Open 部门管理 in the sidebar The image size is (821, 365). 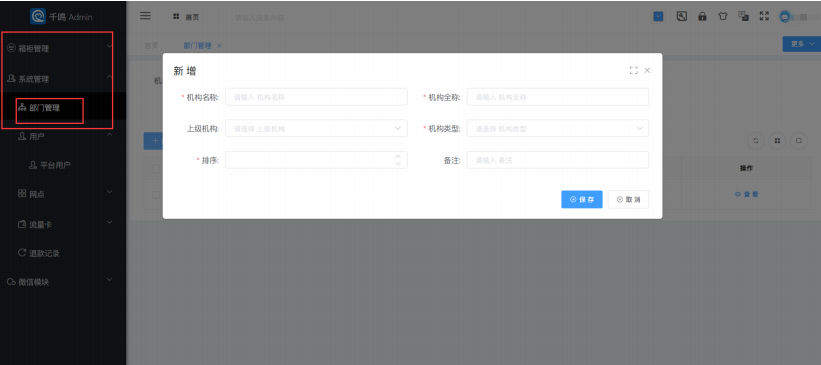click(x=63, y=108)
